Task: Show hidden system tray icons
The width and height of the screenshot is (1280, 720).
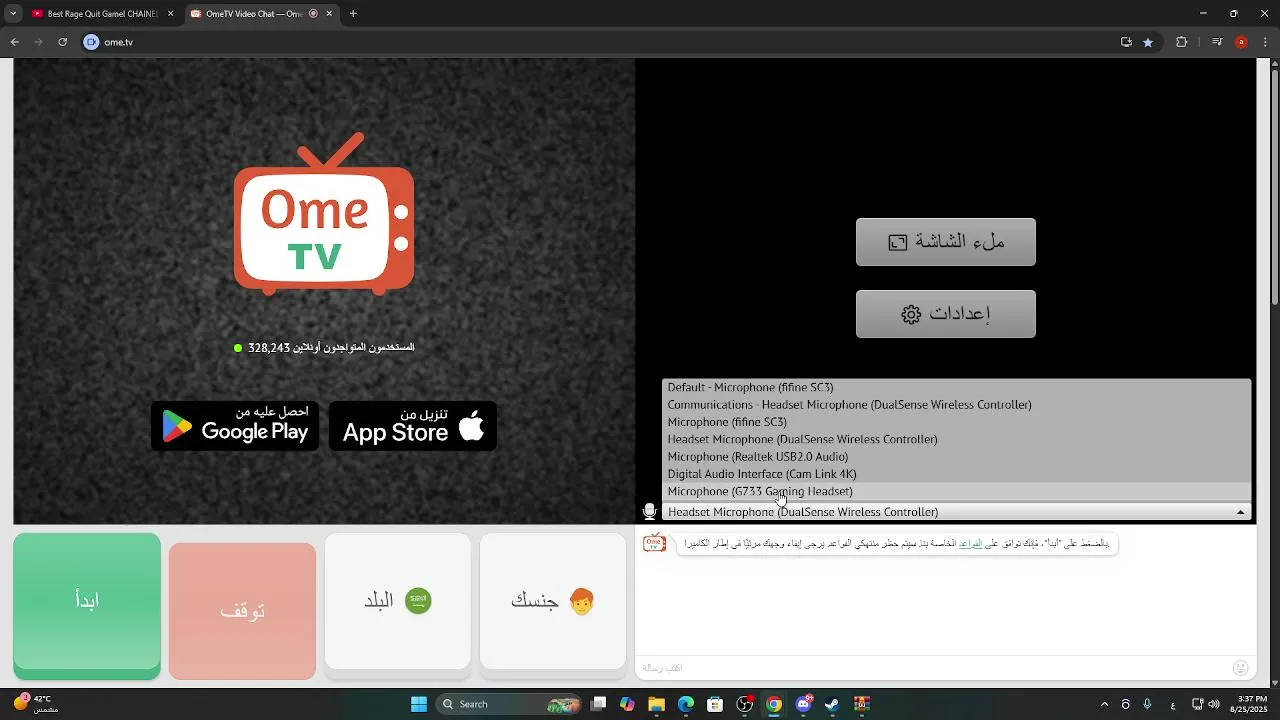Action: tap(1104, 704)
